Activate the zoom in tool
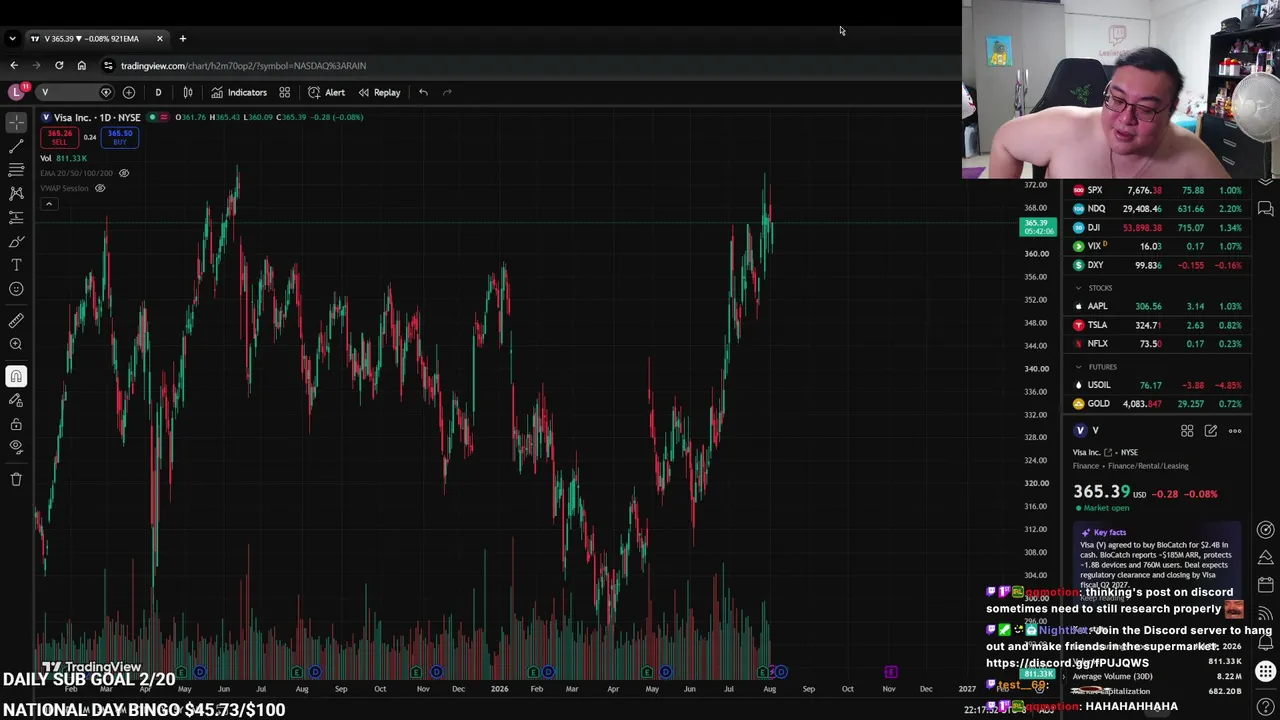The width and height of the screenshot is (1280, 720). [x=16, y=345]
